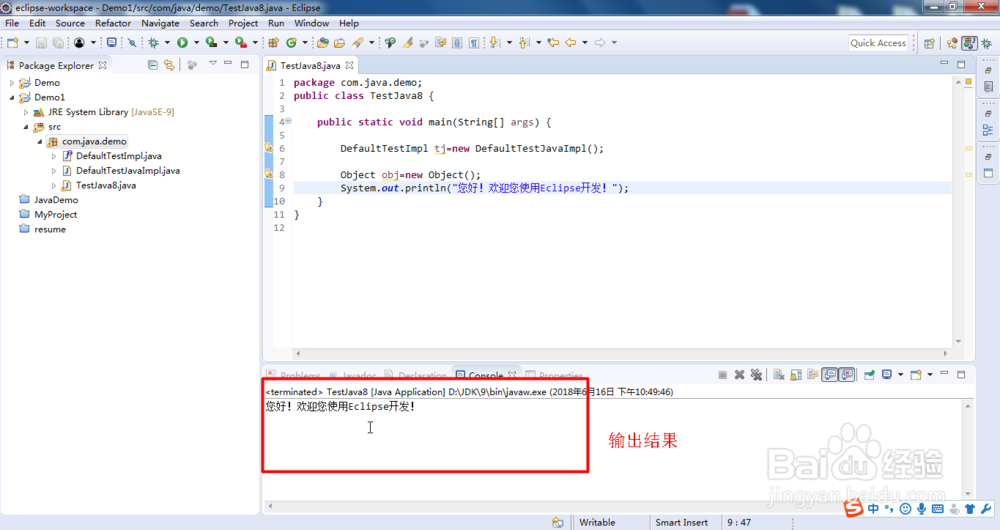Select DefaultTestJavaImpl.java in the tree
The width and height of the screenshot is (1000, 530).
tap(128, 171)
